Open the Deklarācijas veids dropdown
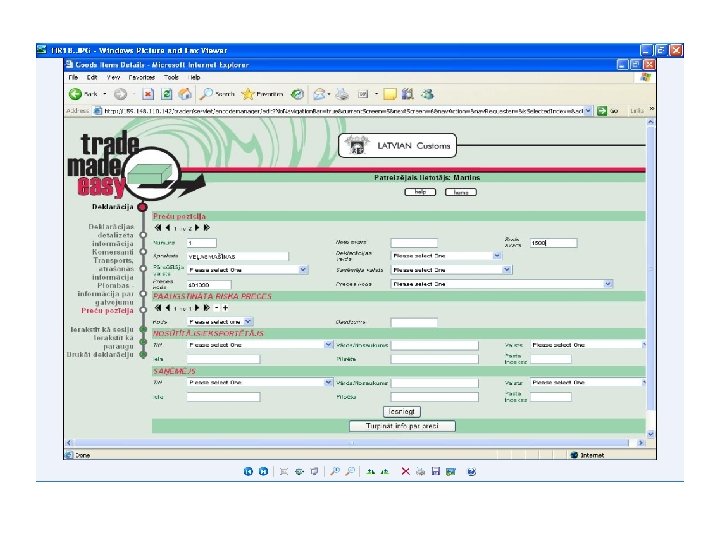 497,255
